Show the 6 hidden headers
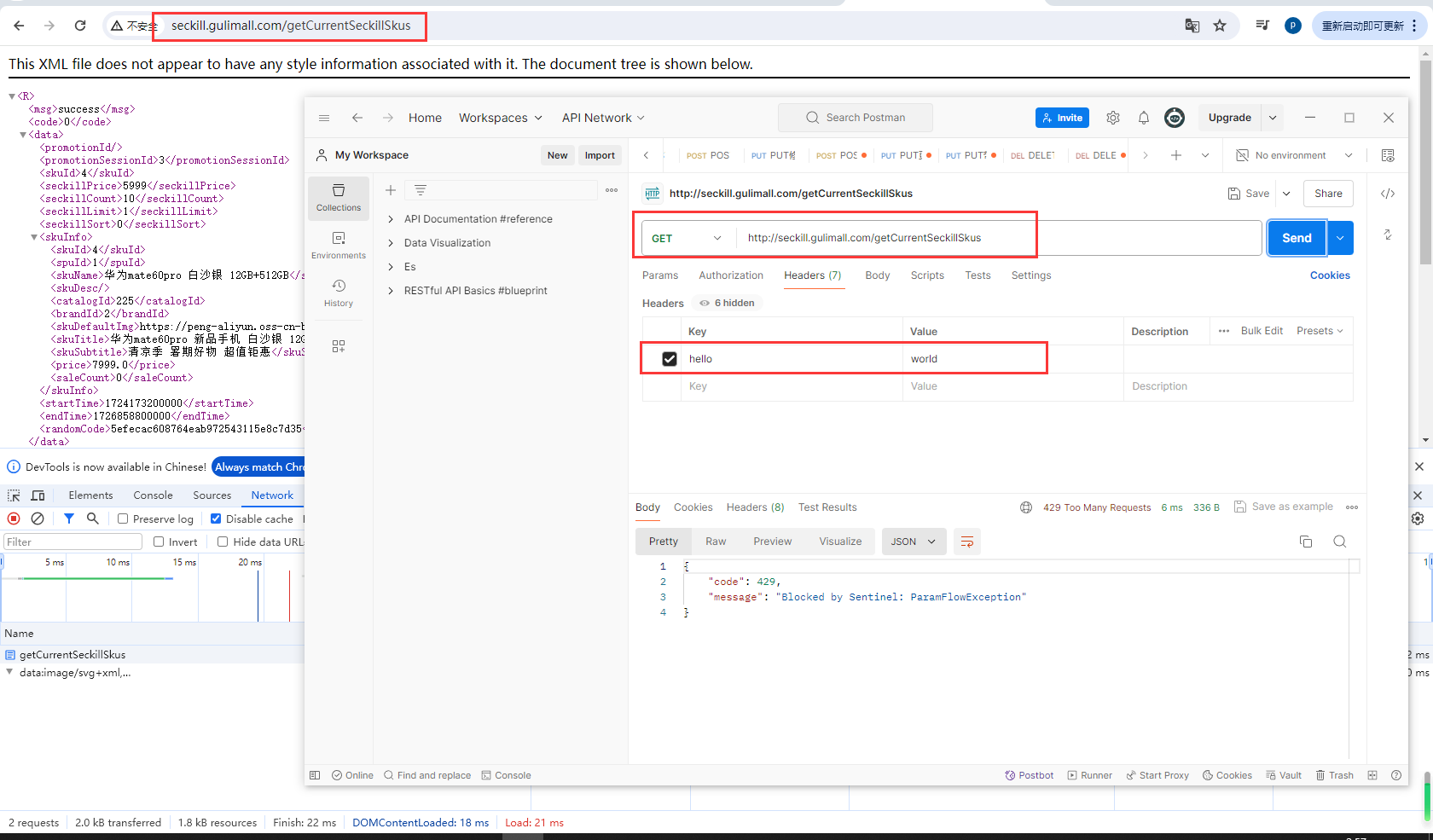Screen dimensions: 1433x840 tap(727, 303)
